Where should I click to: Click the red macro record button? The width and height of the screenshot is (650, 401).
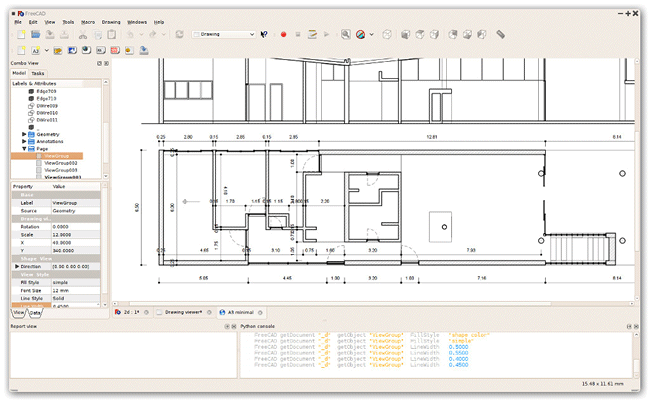pos(284,34)
